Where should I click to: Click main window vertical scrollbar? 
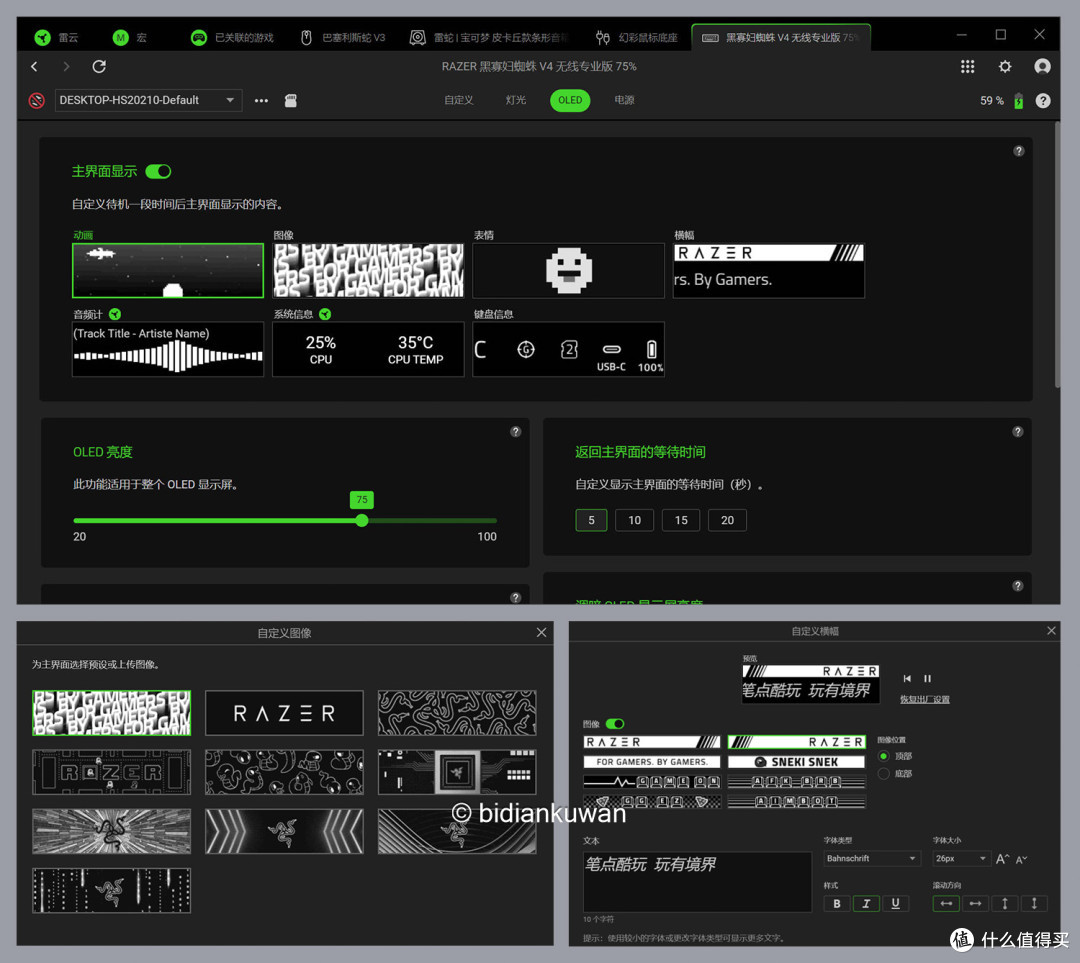coord(1057,255)
